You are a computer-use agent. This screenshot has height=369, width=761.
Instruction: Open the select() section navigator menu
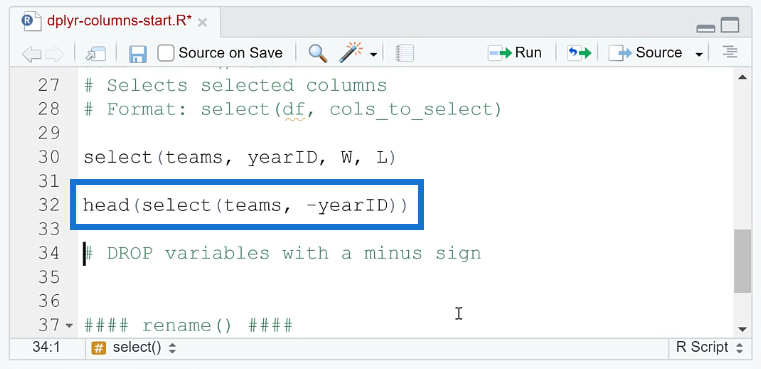pos(134,348)
